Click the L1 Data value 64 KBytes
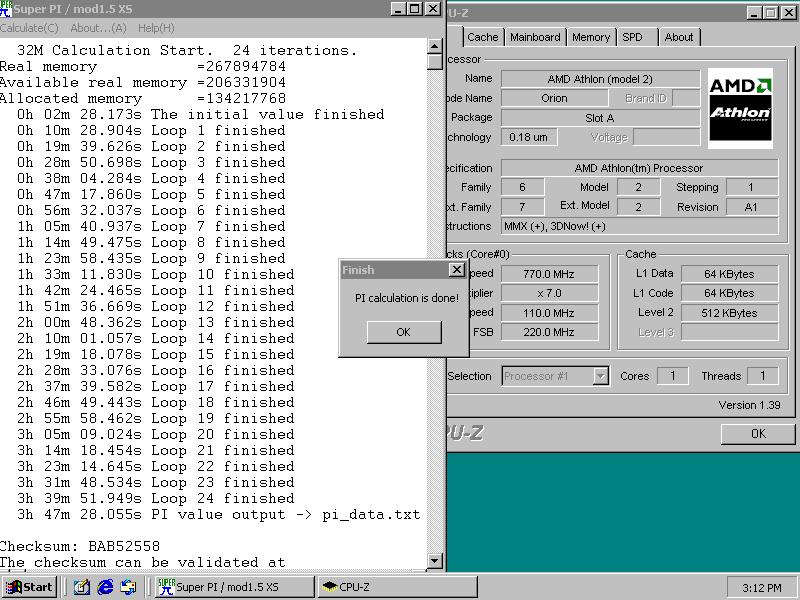The image size is (800, 600). pyautogui.click(x=730, y=274)
